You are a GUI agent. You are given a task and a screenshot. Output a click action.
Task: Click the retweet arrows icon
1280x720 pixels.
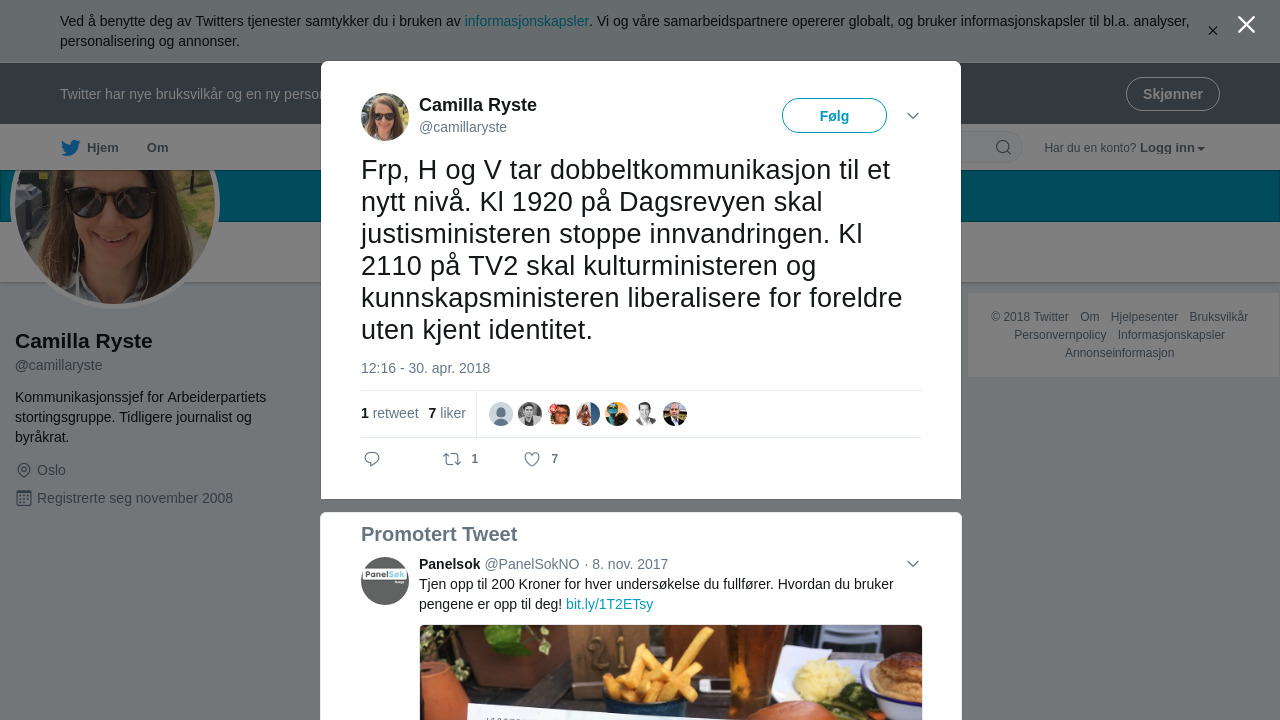point(452,459)
